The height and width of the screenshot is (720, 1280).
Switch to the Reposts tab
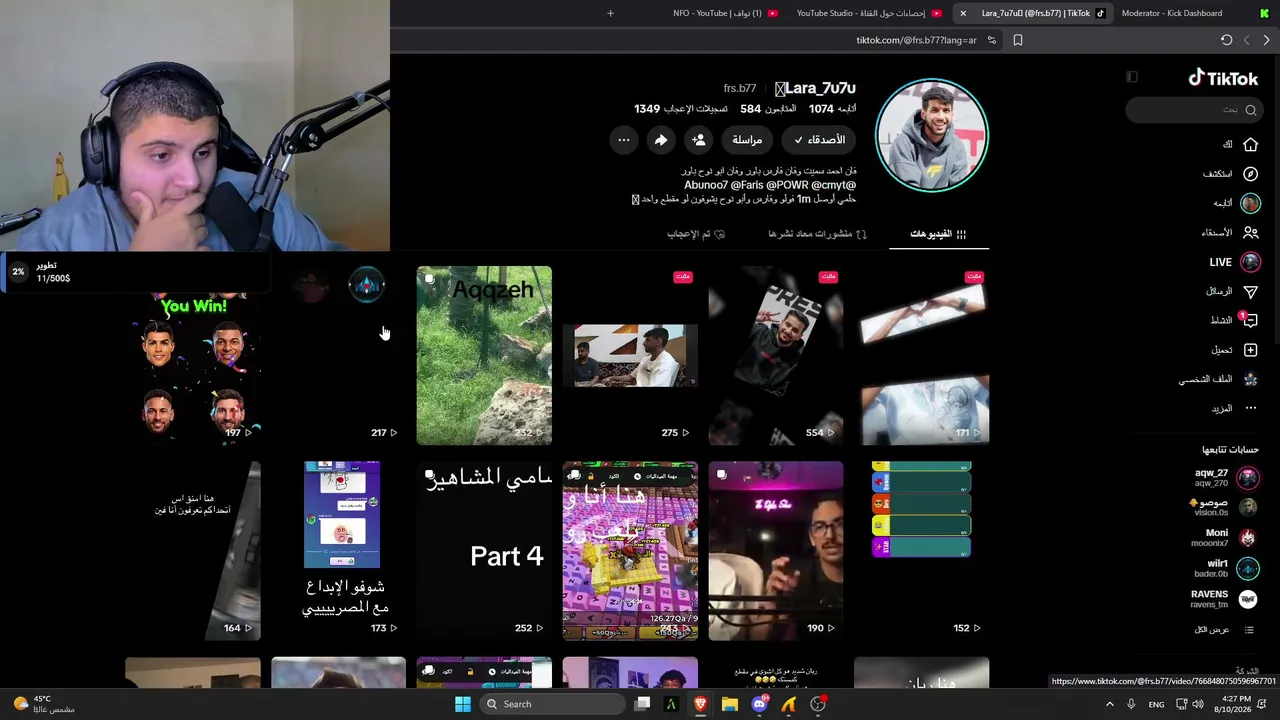point(817,234)
